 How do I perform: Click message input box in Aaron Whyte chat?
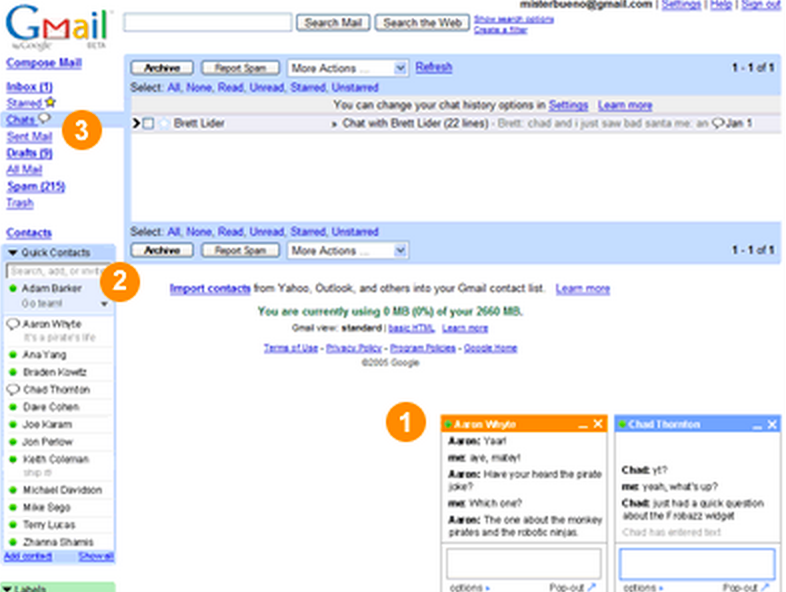(x=523, y=563)
